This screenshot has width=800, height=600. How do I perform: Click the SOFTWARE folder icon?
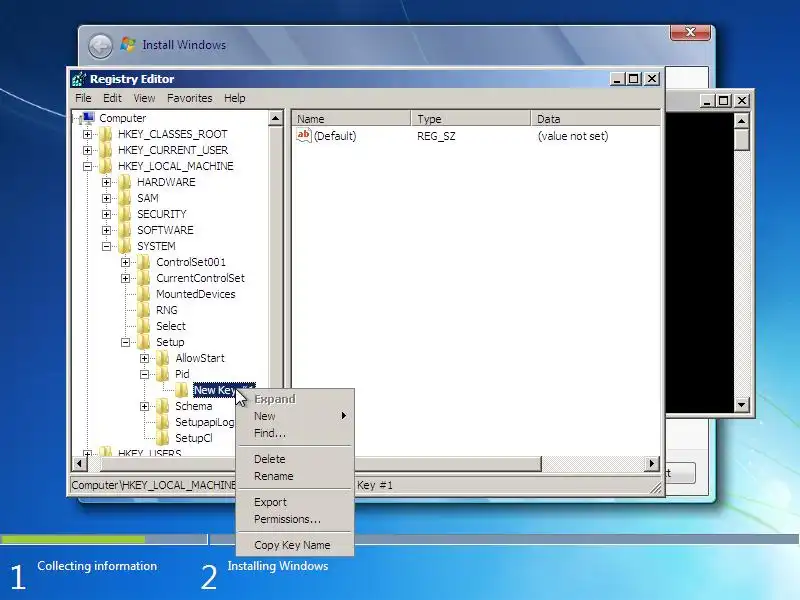tap(125, 230)
